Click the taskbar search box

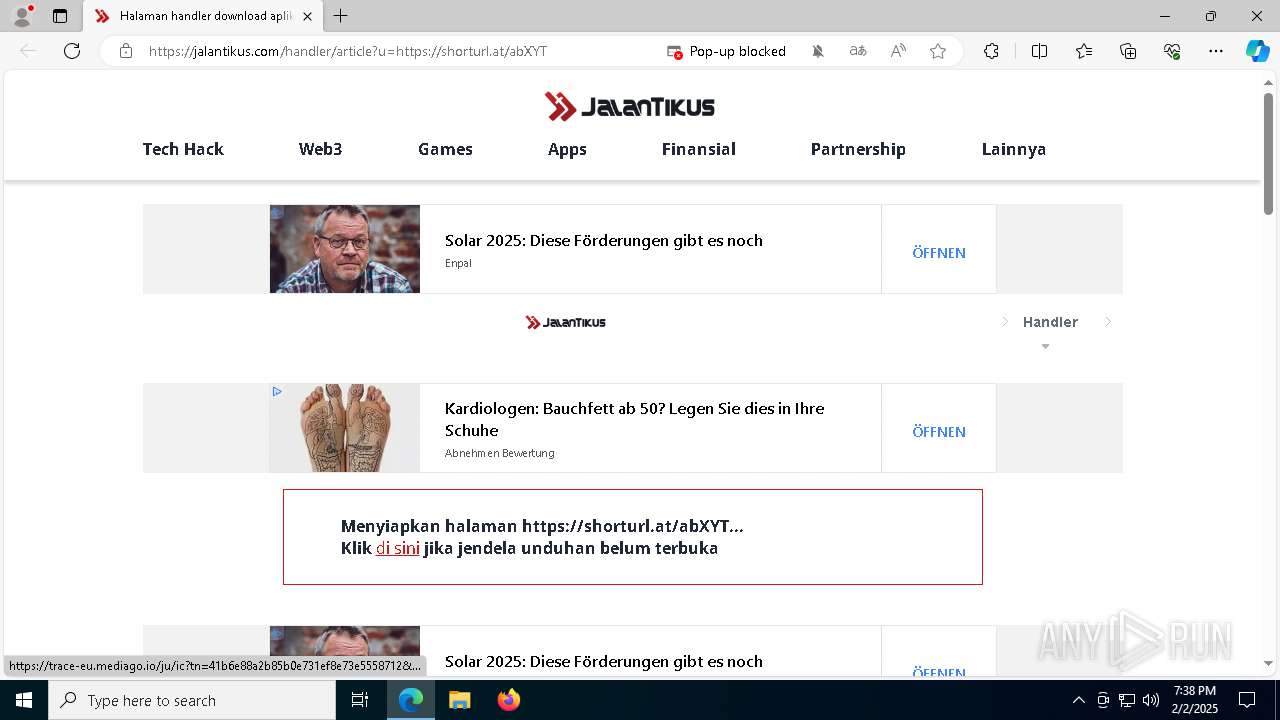[192, 700]
